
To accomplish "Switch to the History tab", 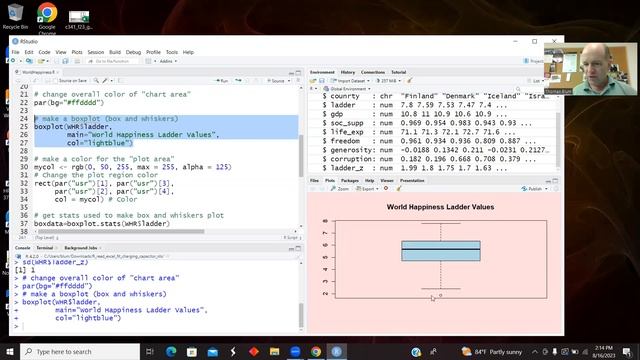I will click(348, 72).
